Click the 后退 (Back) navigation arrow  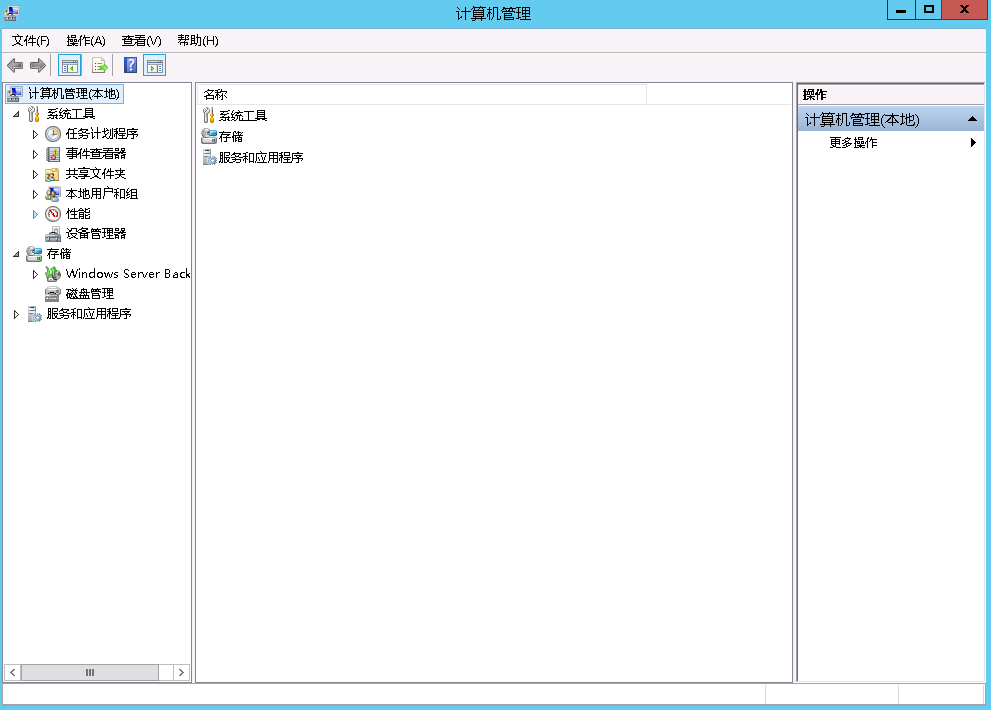coord(14,64)
